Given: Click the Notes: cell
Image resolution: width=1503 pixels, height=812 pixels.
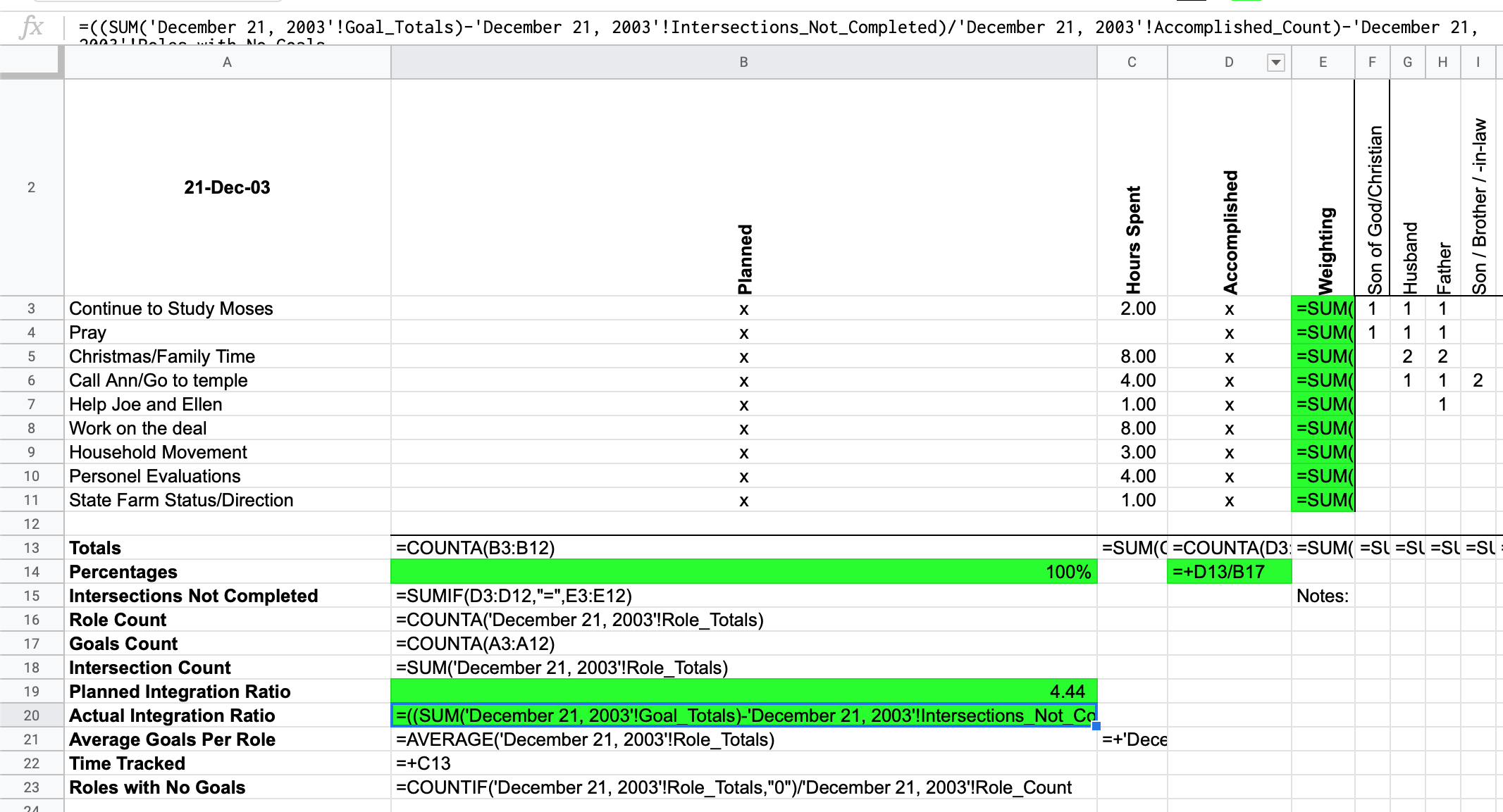Looking at the screenshot, I should 1323,596.
